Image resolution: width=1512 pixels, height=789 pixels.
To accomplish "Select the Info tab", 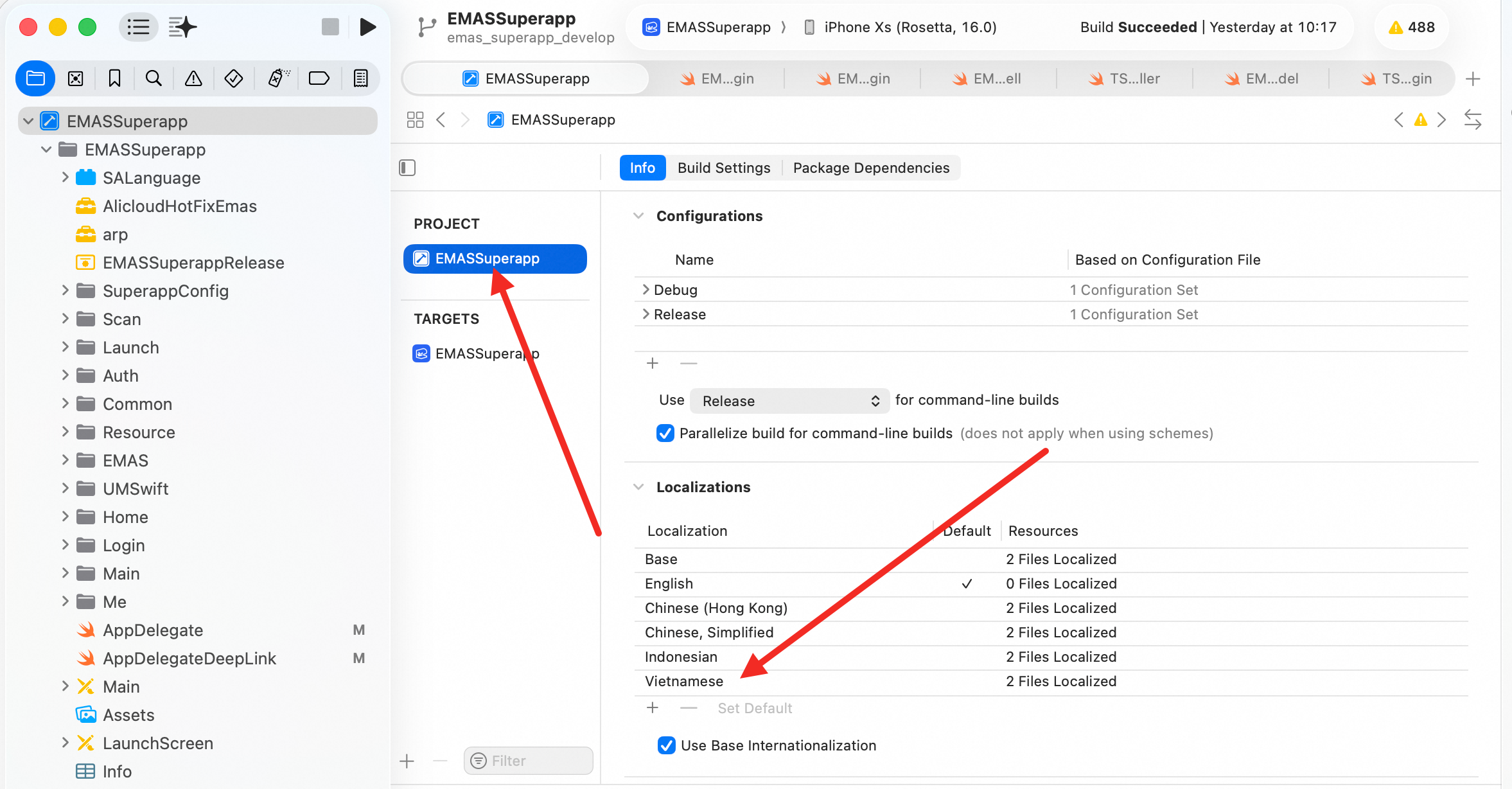I will 642,168.
